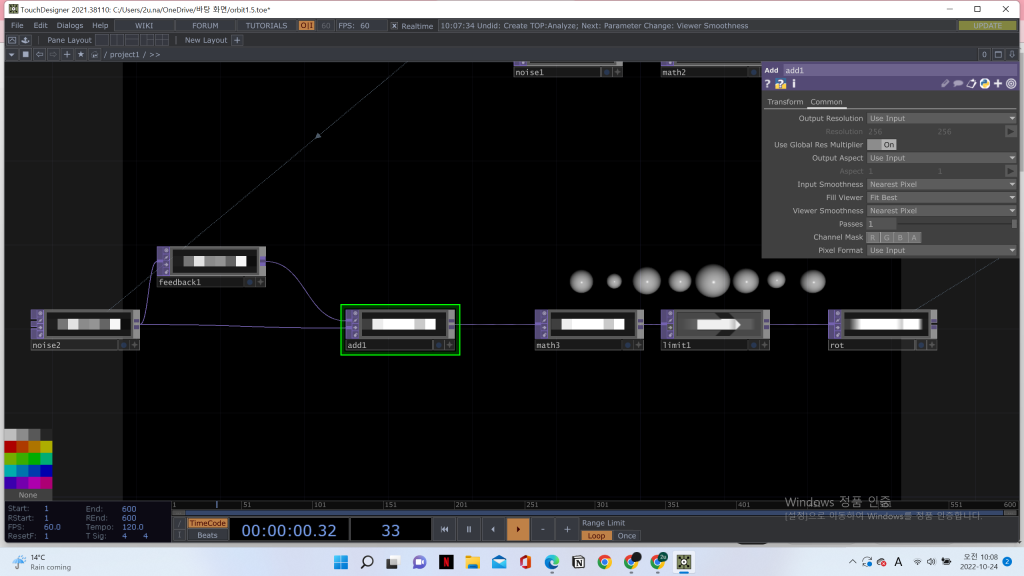Toggle Use Global Res Multiplier switch
1024x576 pixels.
(882, 144)
